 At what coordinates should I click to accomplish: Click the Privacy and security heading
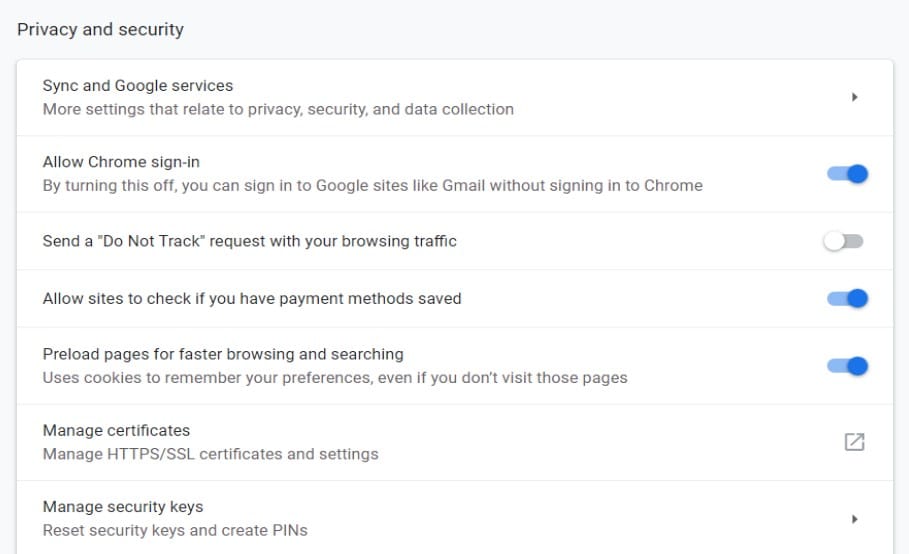click(100, 29)
